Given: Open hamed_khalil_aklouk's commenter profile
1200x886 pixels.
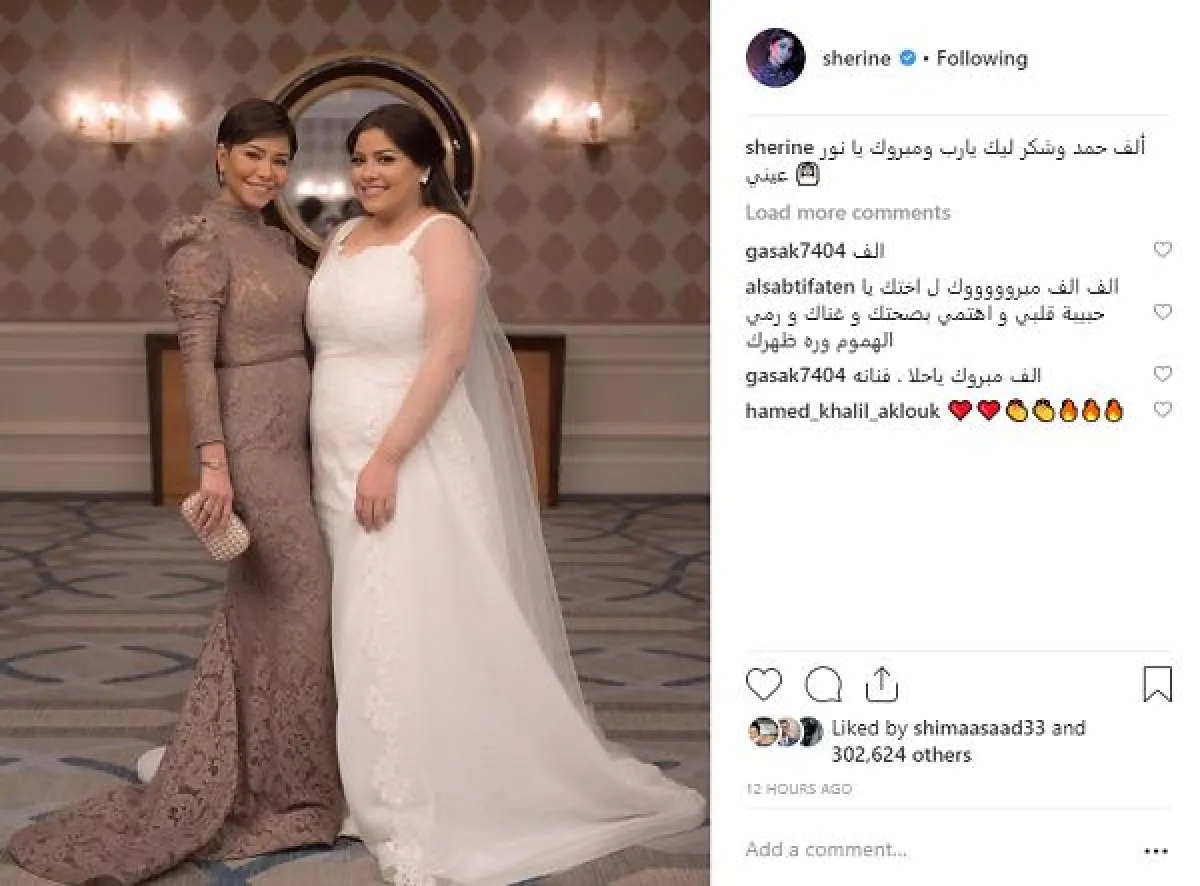Looking at the screenshot, I should (x=842, y=411).
